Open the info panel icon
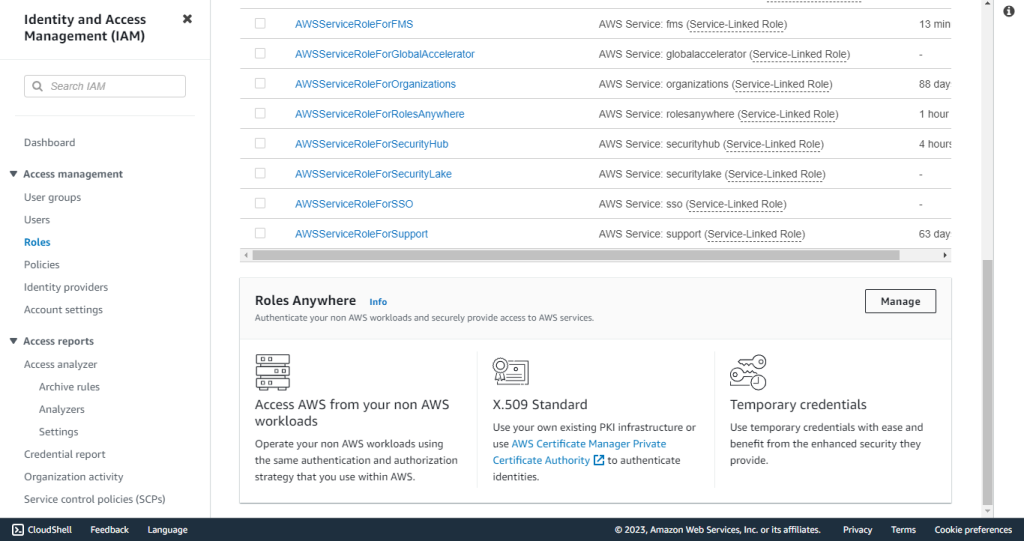This screenshot has width=1024, height=541. (x=1009, y=11)
